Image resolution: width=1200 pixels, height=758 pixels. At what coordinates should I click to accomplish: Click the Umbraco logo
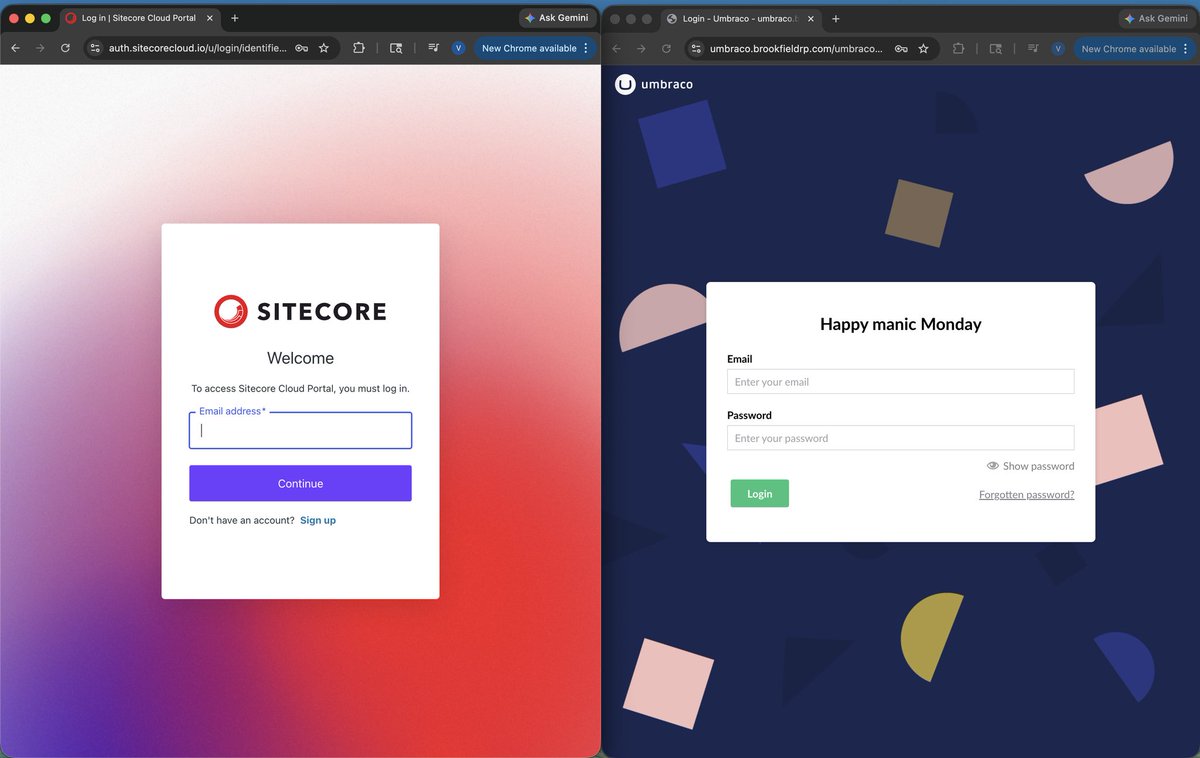point(654,84)
